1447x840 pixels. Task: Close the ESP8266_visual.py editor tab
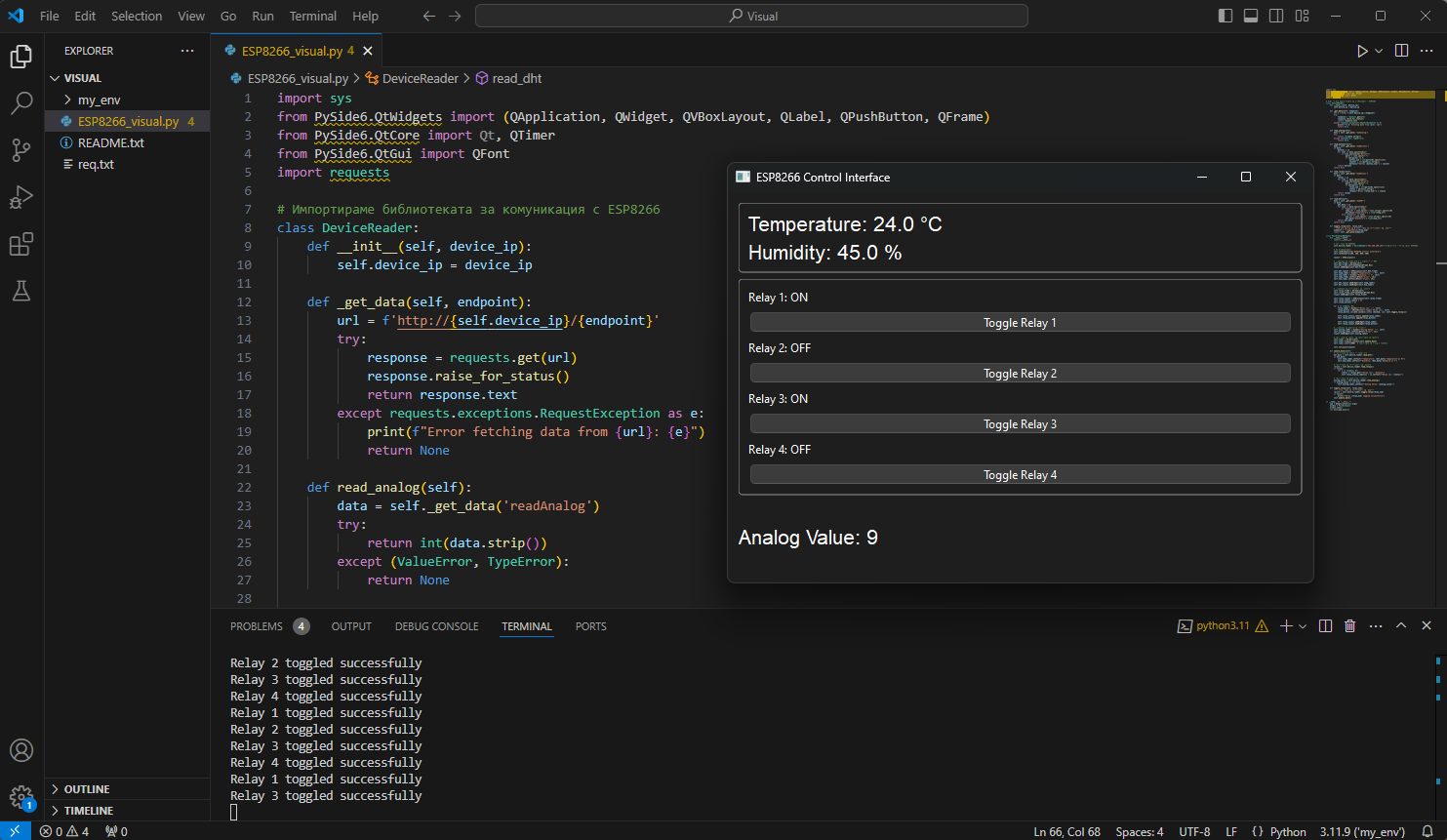point(368,51)
